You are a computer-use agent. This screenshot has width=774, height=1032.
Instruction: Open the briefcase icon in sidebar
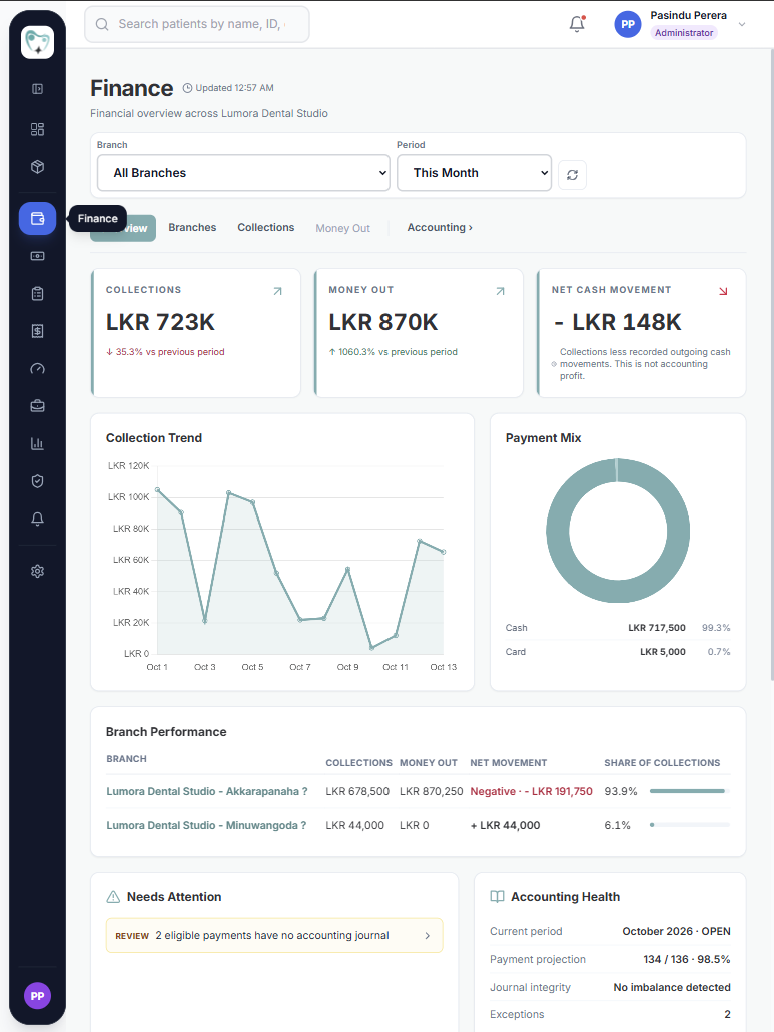38,406
